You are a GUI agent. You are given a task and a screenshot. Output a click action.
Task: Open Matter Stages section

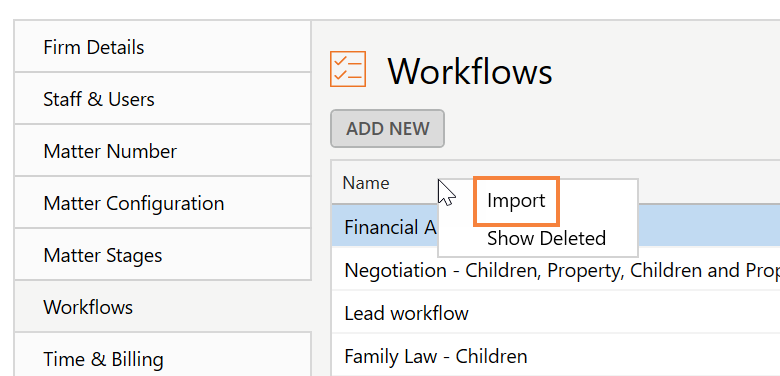163,255
